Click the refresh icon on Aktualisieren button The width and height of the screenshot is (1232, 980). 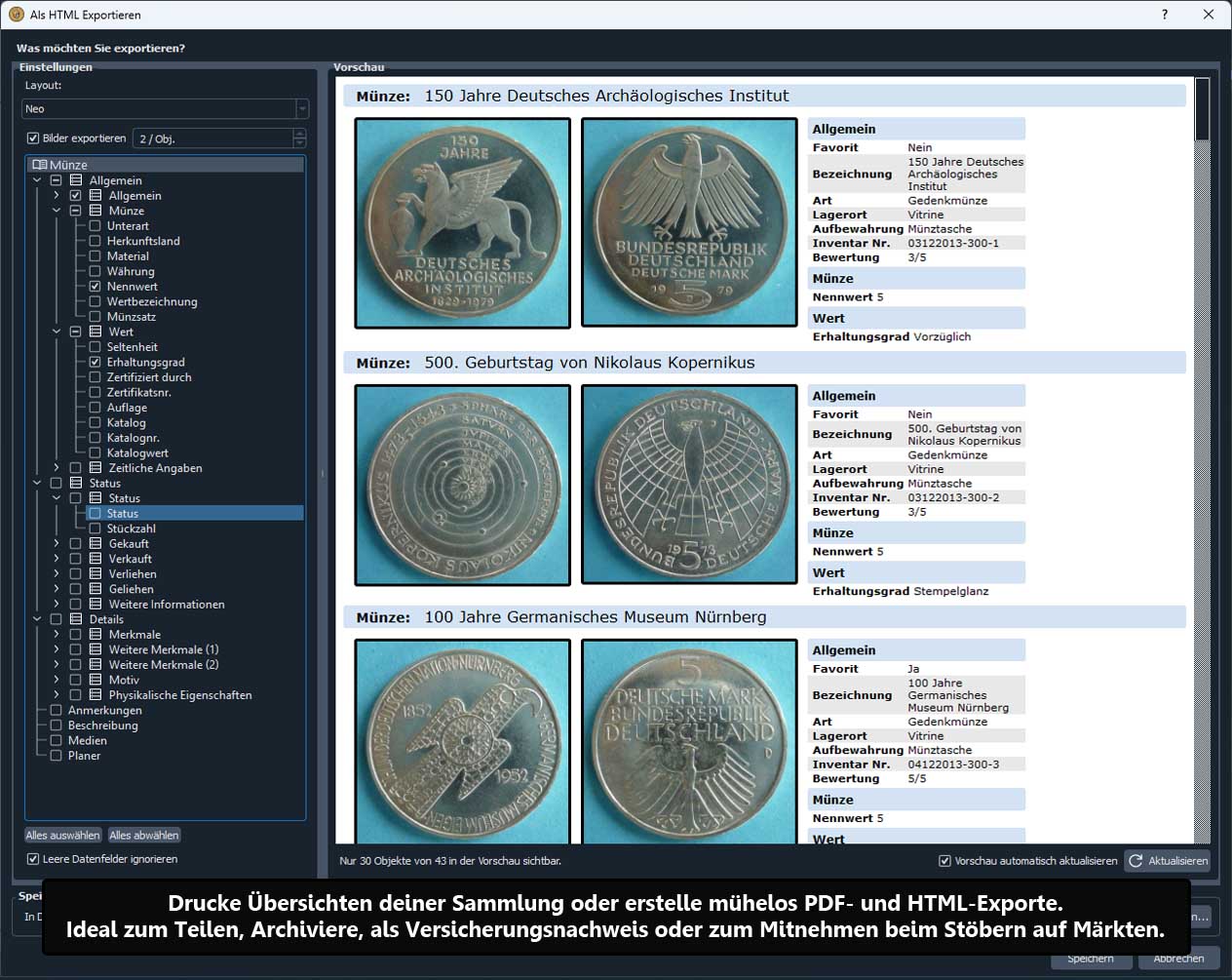(x=1136, y=861)
